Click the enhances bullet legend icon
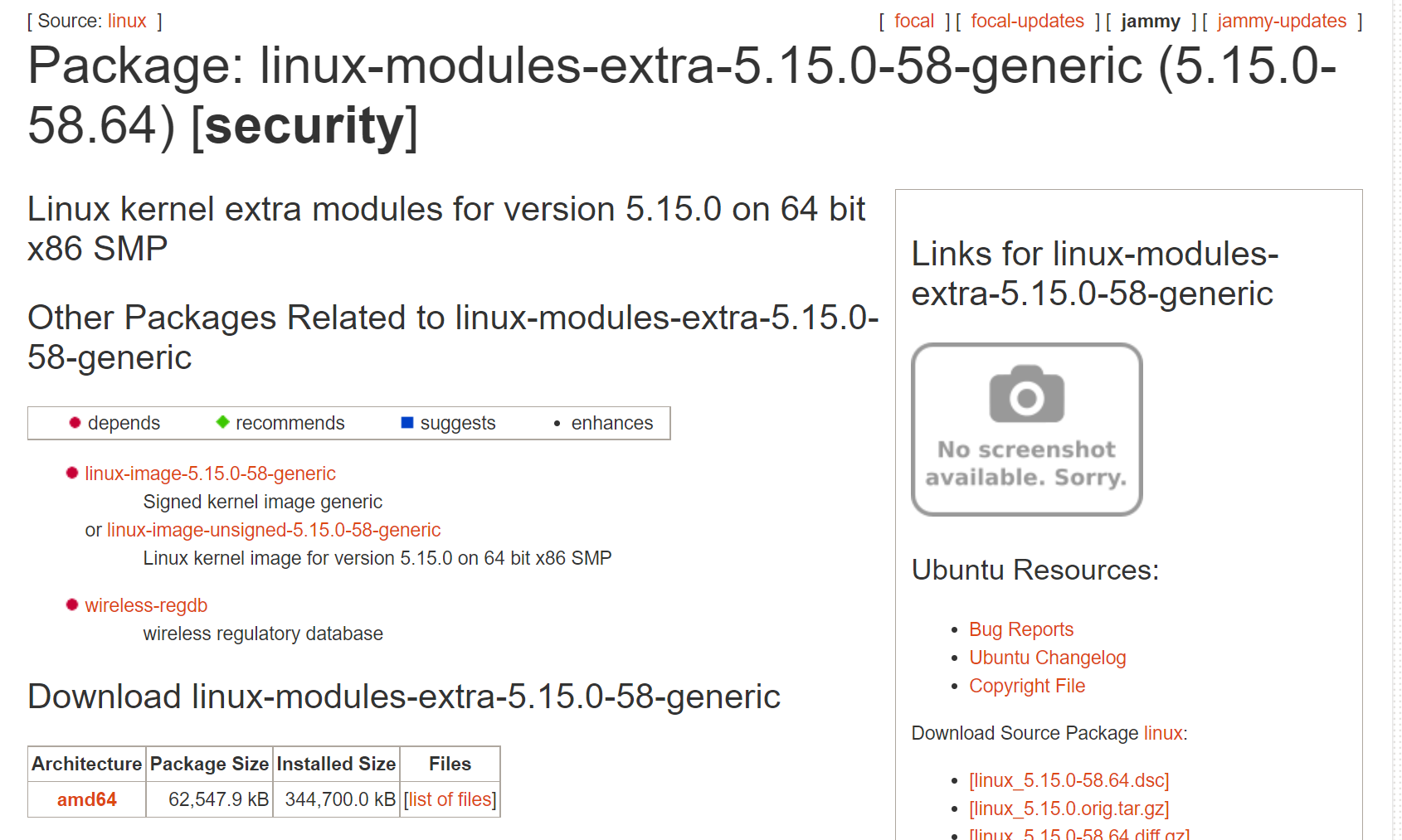This screenshot has height=840, width=1402. click(x=556, y=423)
